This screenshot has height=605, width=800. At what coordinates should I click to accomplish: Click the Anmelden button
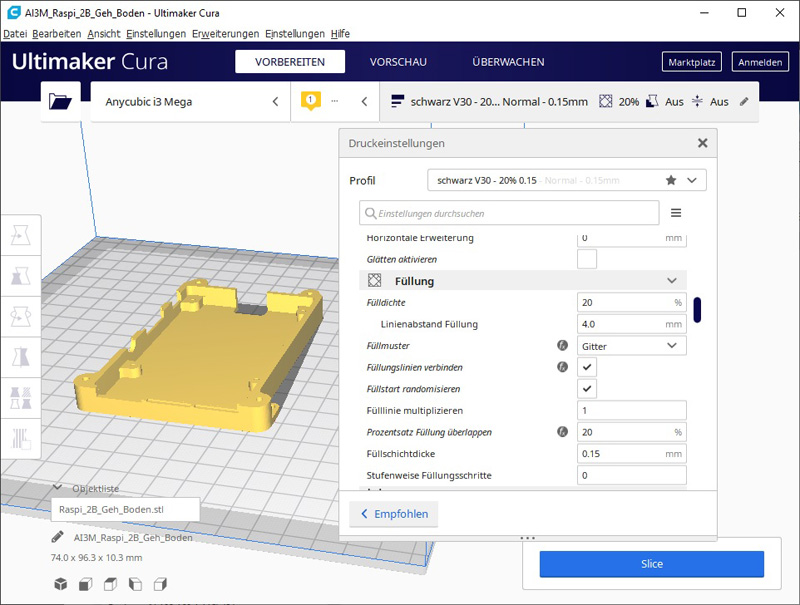pyautogui.click(x=760, y=62)
